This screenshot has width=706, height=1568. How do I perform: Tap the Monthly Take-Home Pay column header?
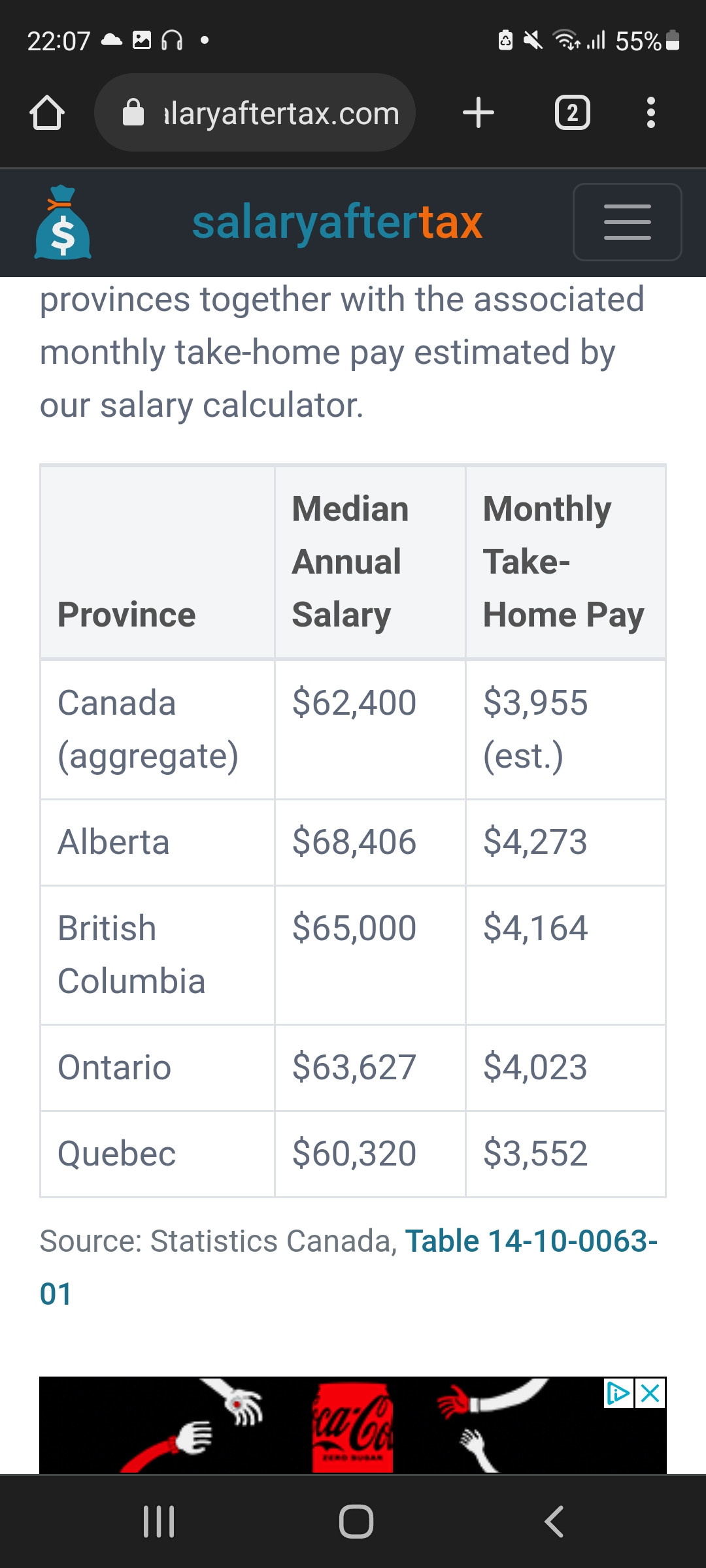[x=562, y=562]
